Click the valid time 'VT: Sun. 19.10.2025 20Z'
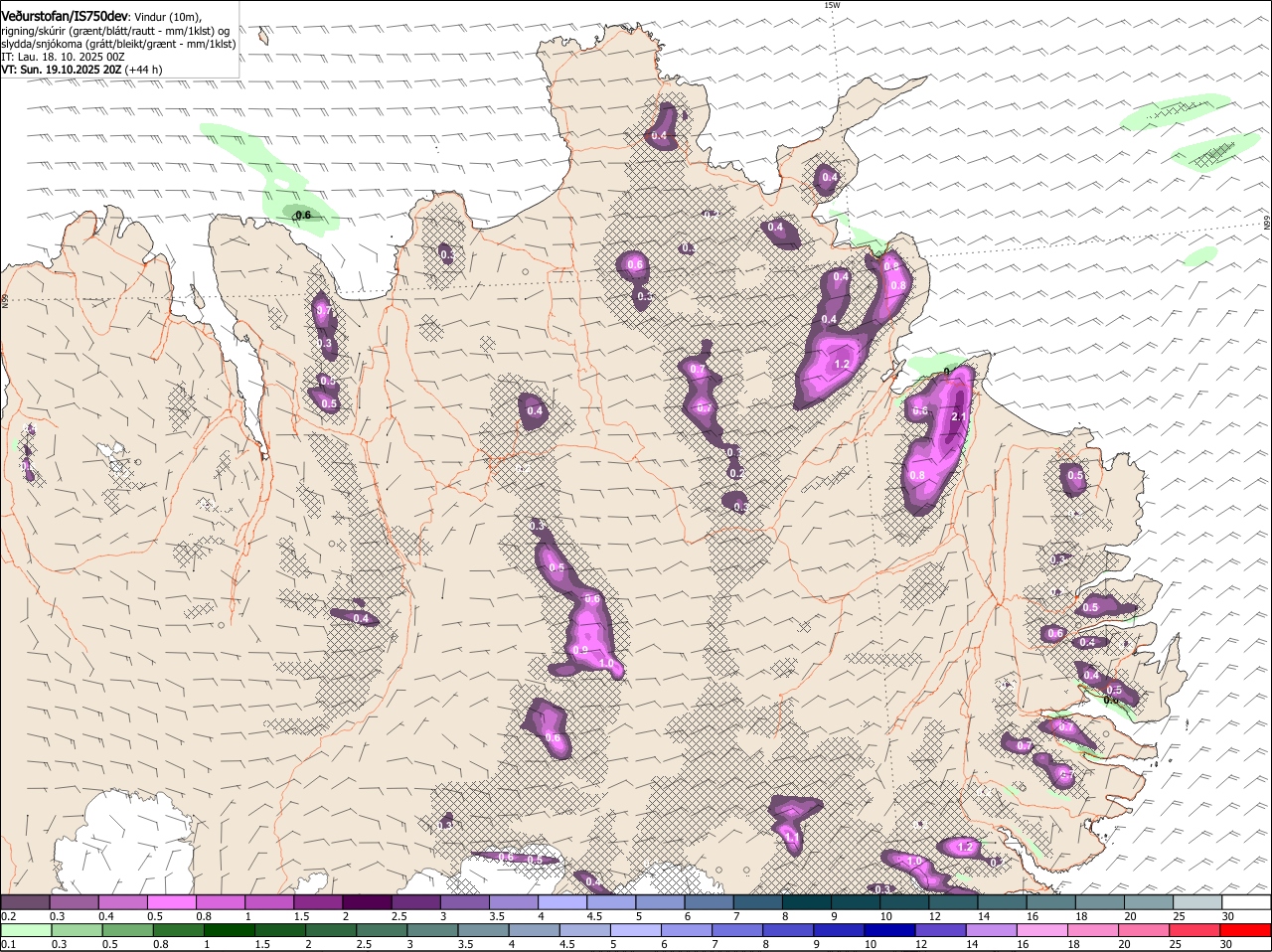This screenshot has width=1272, height=952. click(62, 70)
